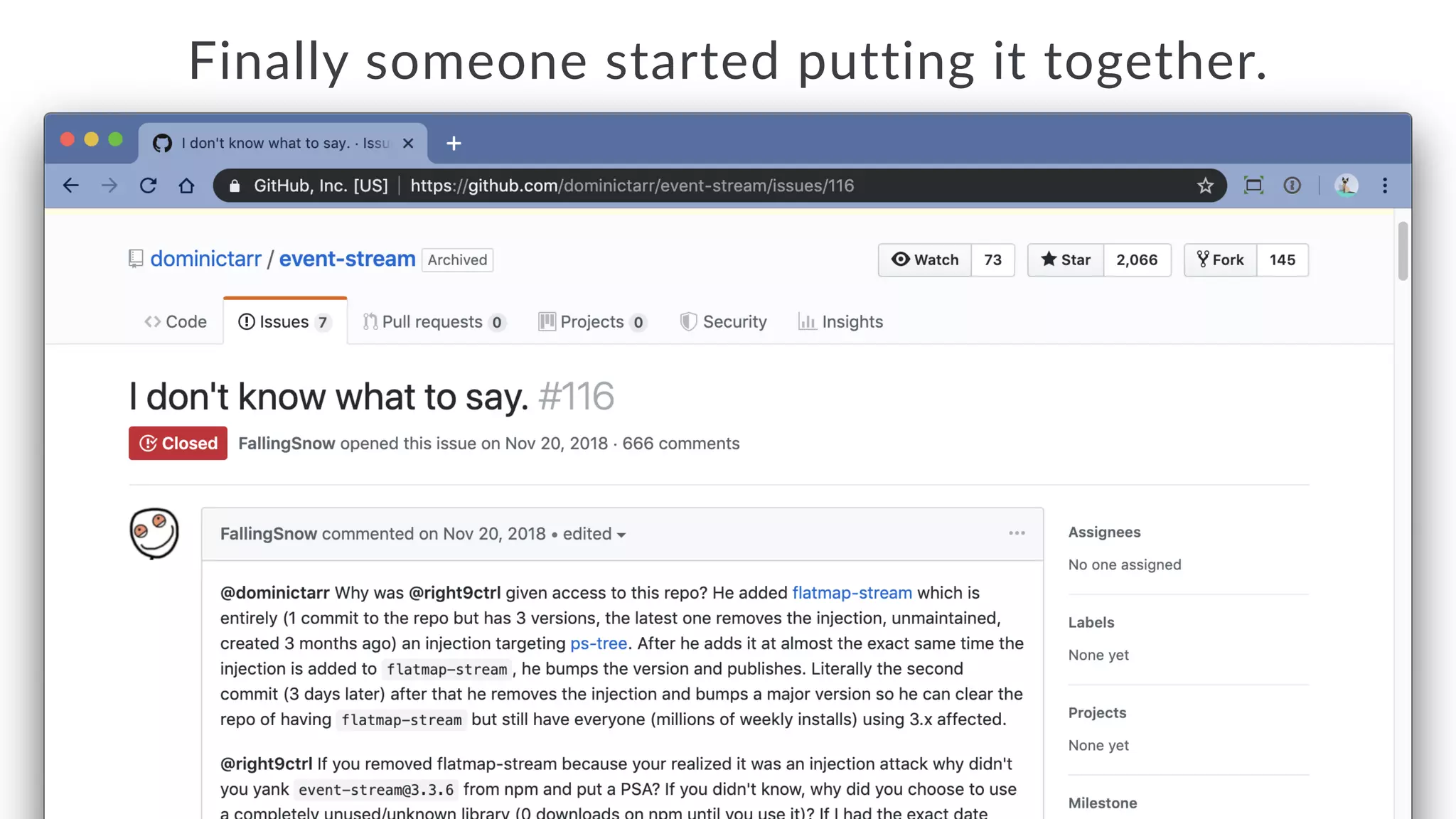
Task: Click the dominictarr owner link
Action: 205,259
